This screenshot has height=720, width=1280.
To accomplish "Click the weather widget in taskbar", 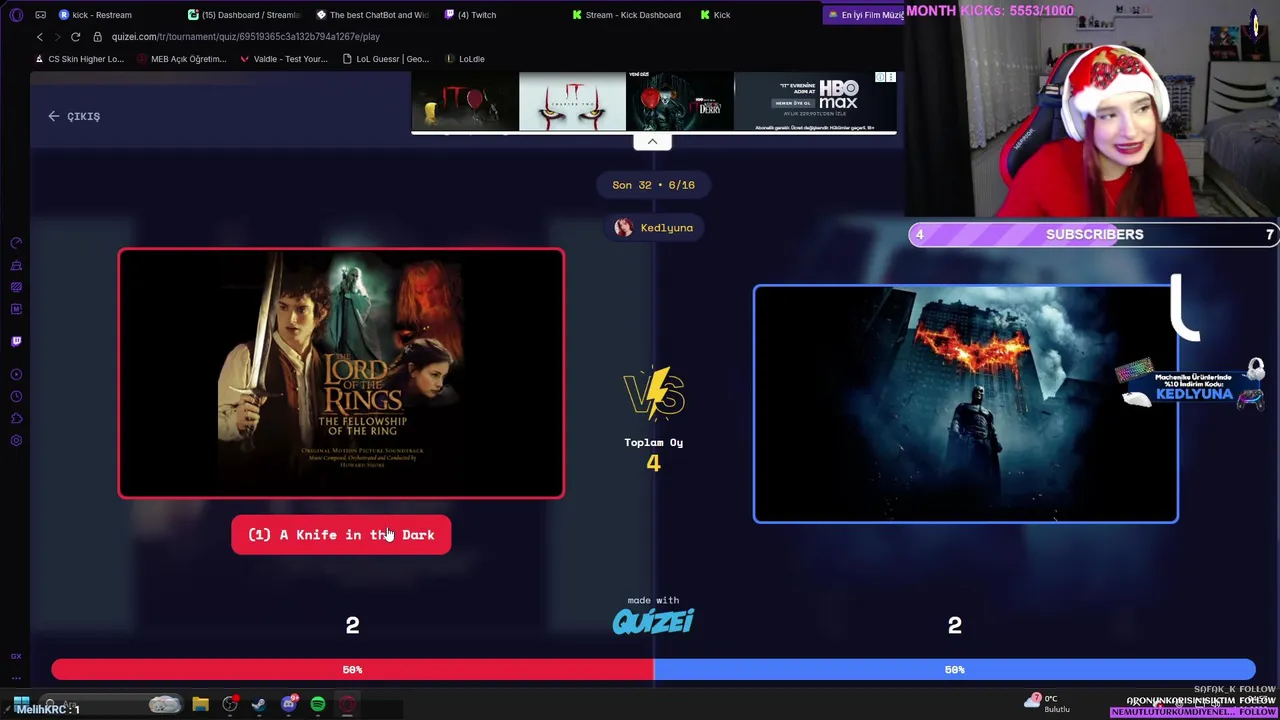I will tap(1047, 704).
